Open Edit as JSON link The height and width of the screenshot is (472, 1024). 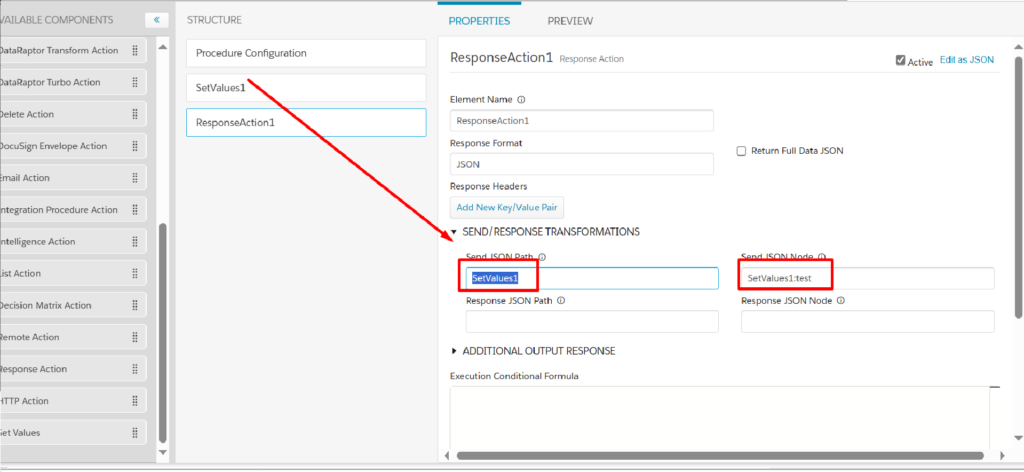click(967, 59)
